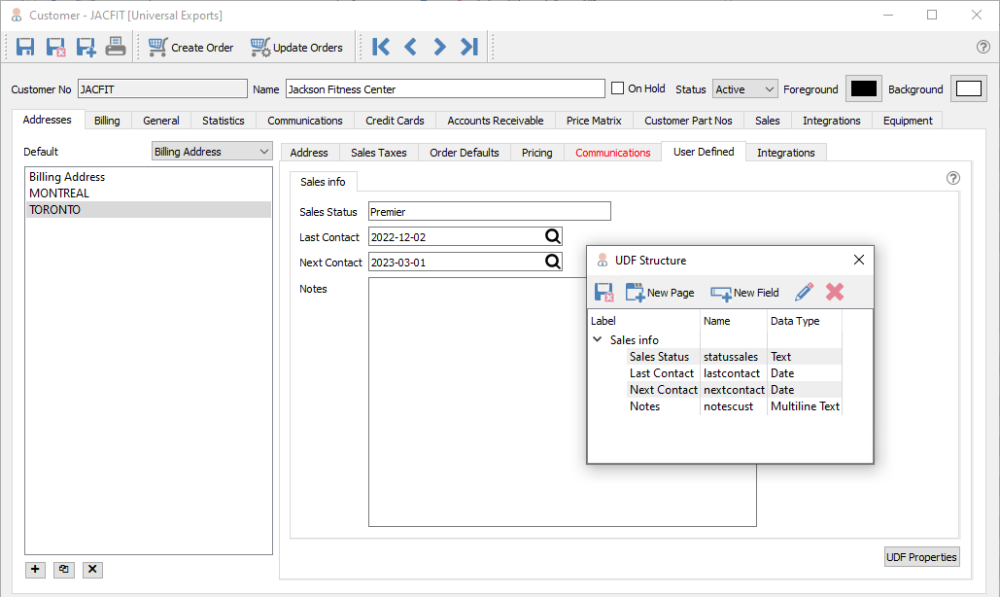Click the Print icon in toolbar
1000x597 pixels.
pyautogui.click(x=116, y=47)
